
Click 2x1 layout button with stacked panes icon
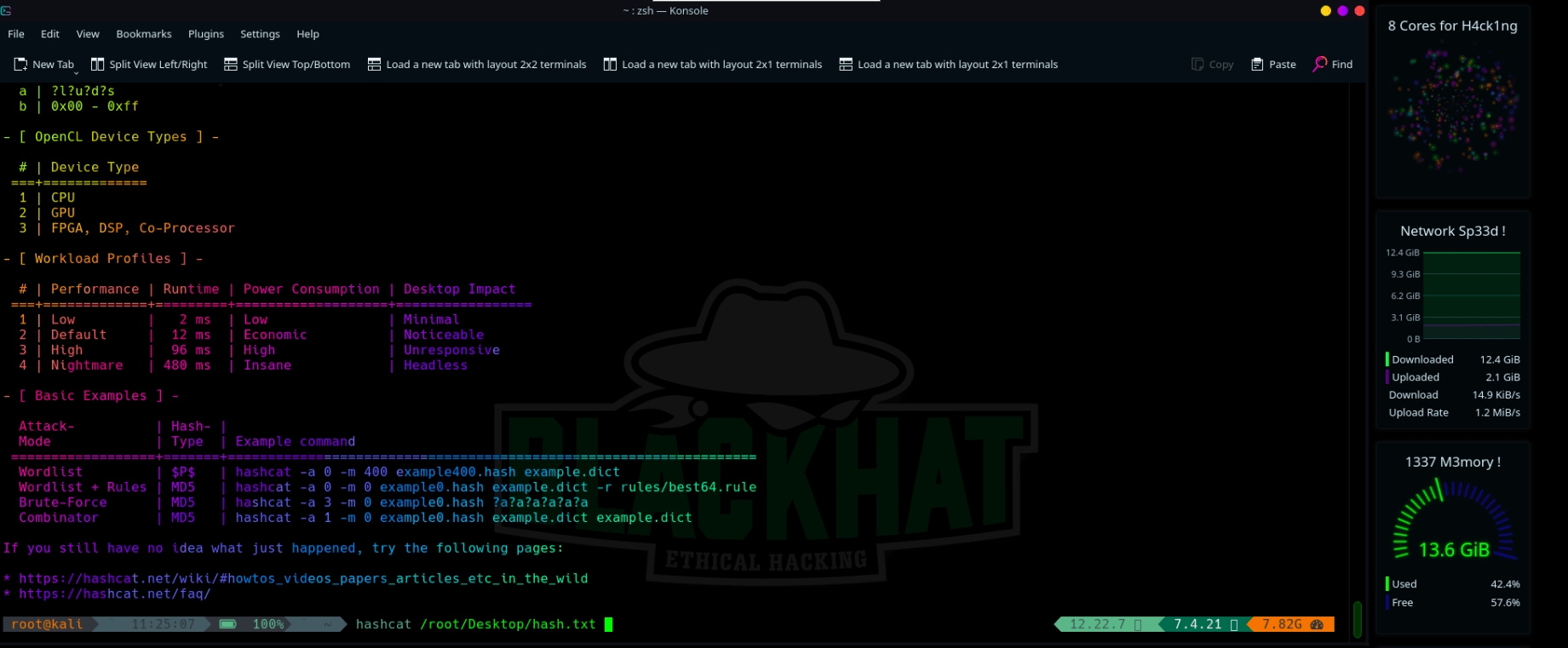point(948,65)
